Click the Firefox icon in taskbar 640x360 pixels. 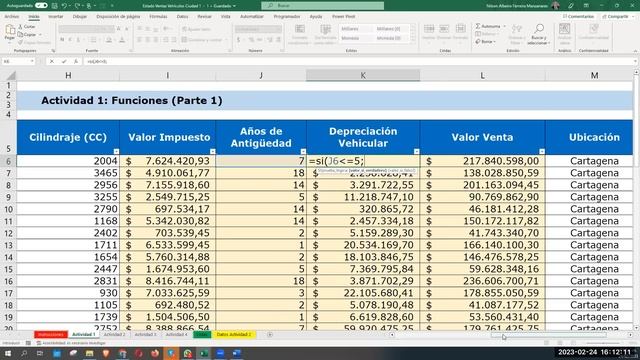coord(155,353)
